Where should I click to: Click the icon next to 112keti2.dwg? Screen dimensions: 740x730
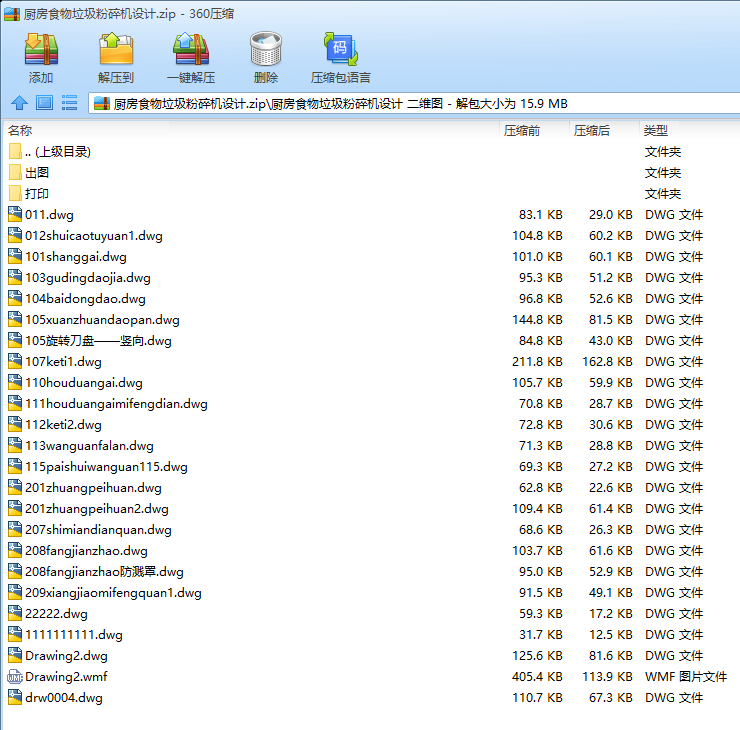click(x=15, y=425)
